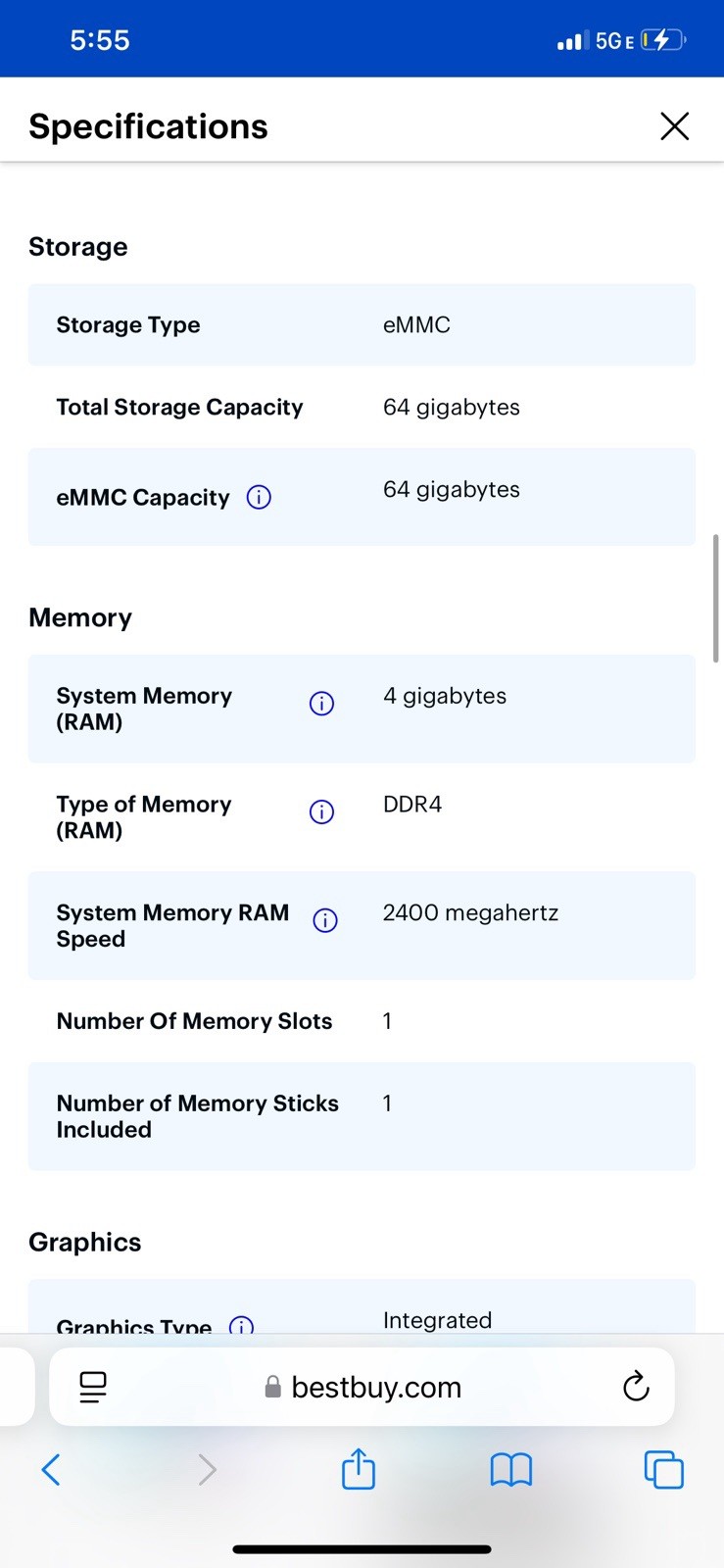Tap the forward navigation arrow
The height and width of the screenshot is (1568, 724).
(x=207, y=1470)
